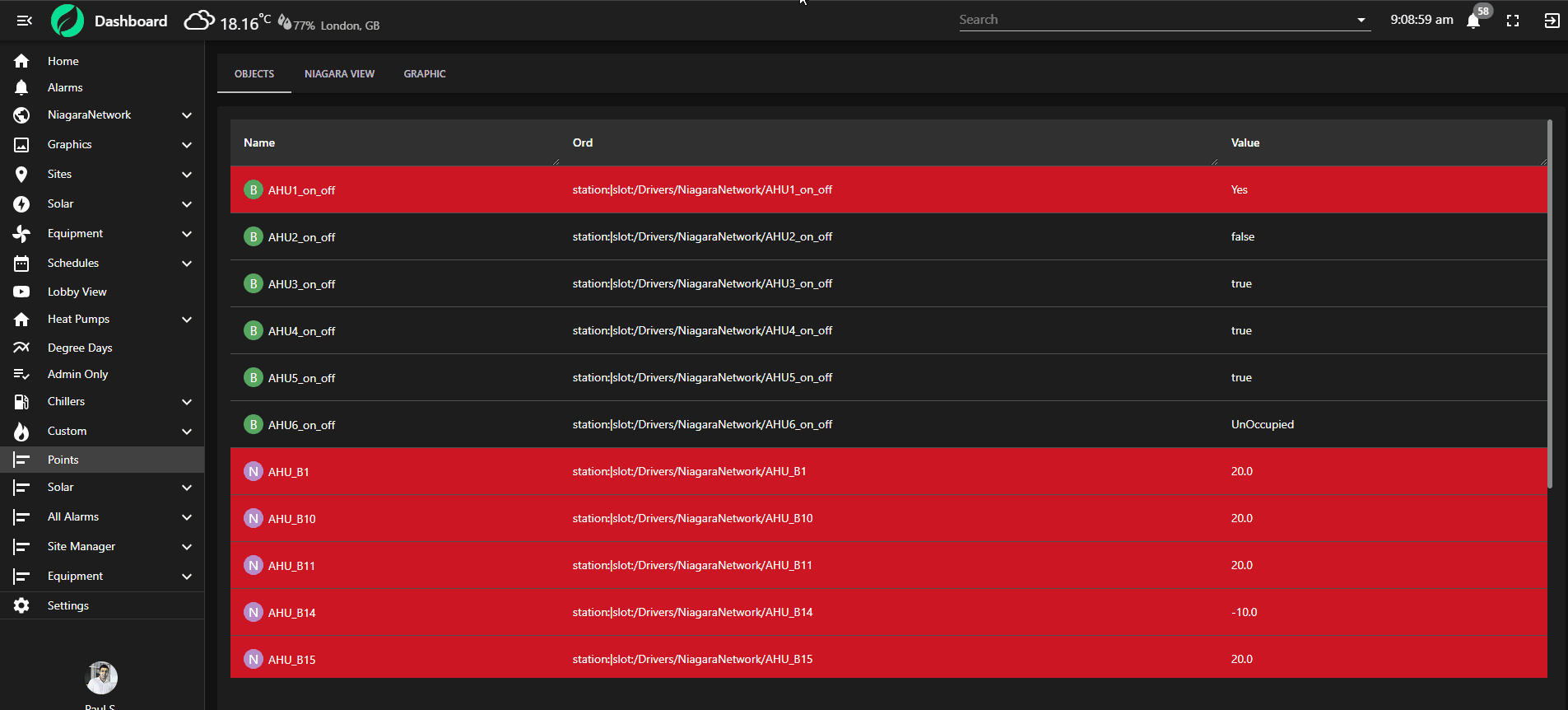The width and height of the screenshot is (1568, 710).
Task: Click the purple N icon beside AHU_B10
Action: 254,519
